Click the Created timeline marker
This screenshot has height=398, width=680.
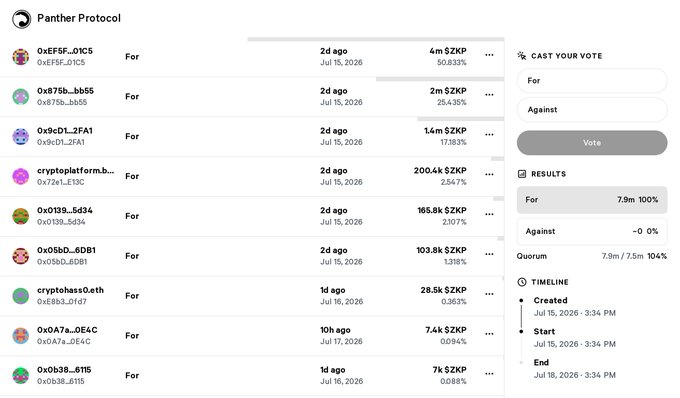[521, 300]
